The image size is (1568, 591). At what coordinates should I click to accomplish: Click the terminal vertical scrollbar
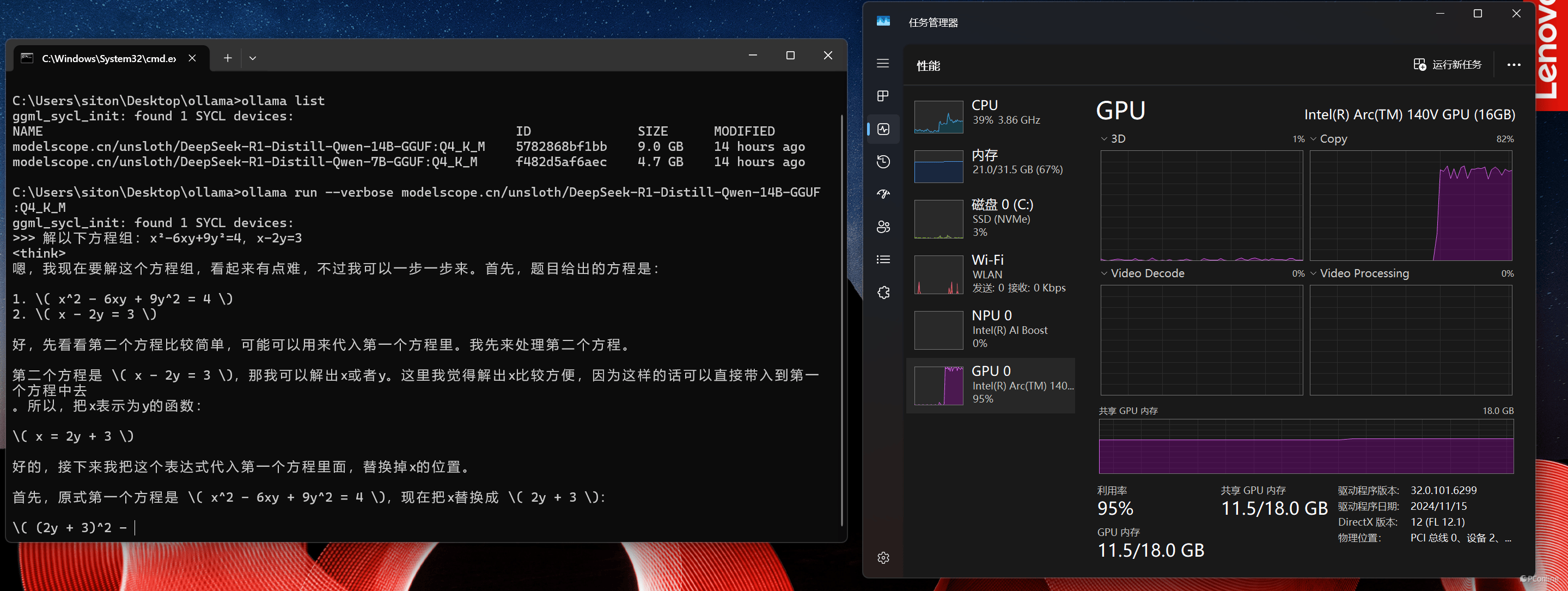tap(842, 320)
